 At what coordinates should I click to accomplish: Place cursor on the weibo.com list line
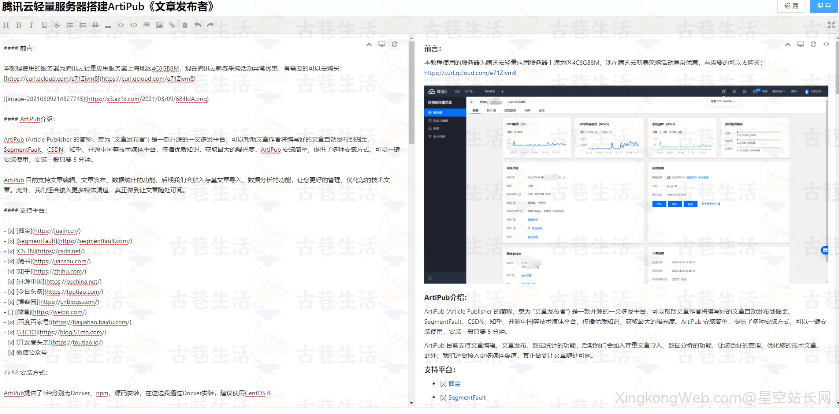point(45,312)
